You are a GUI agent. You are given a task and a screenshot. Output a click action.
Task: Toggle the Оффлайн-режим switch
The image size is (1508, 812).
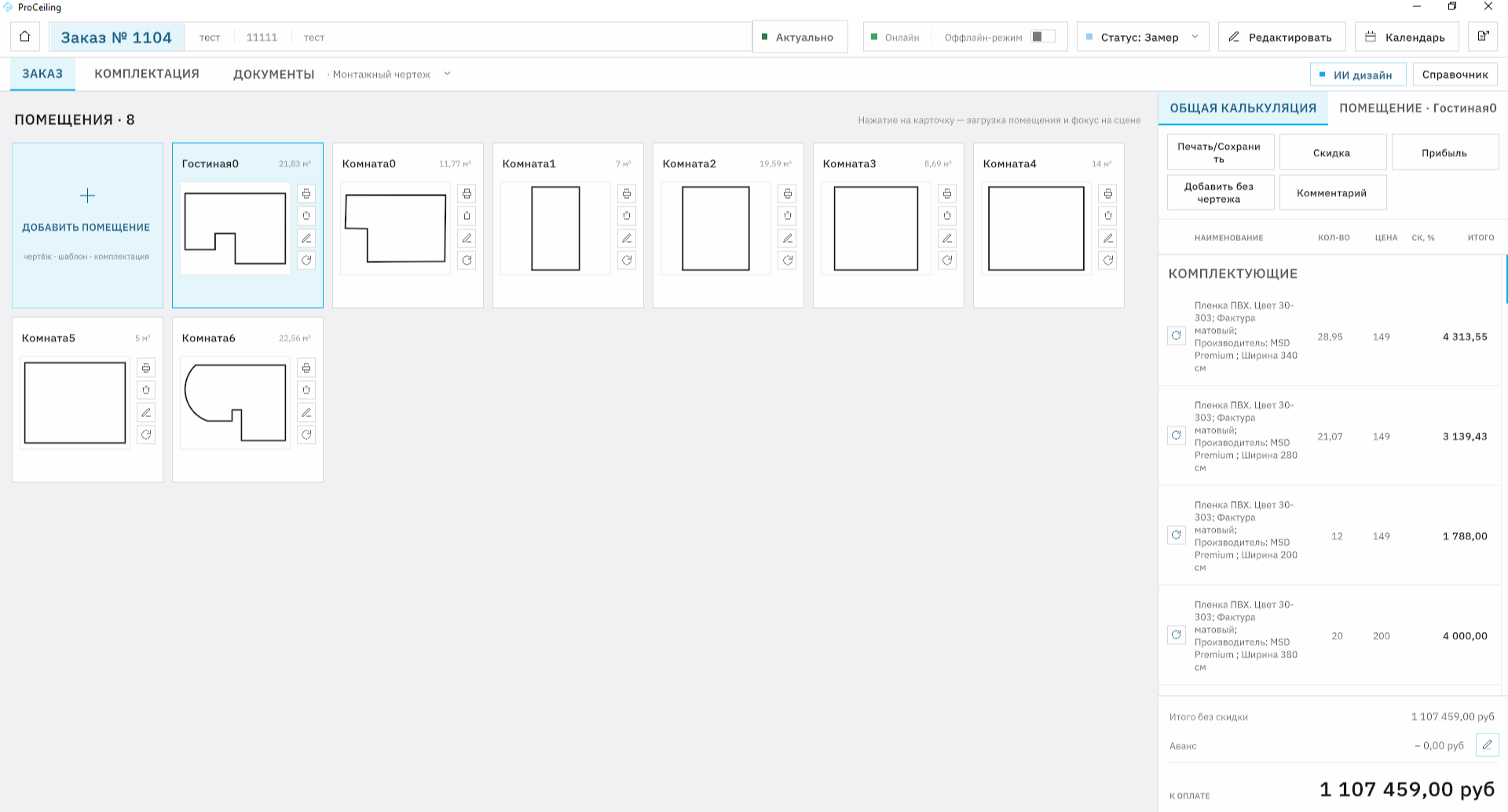pyautogui.click(x=1042, y=37)
